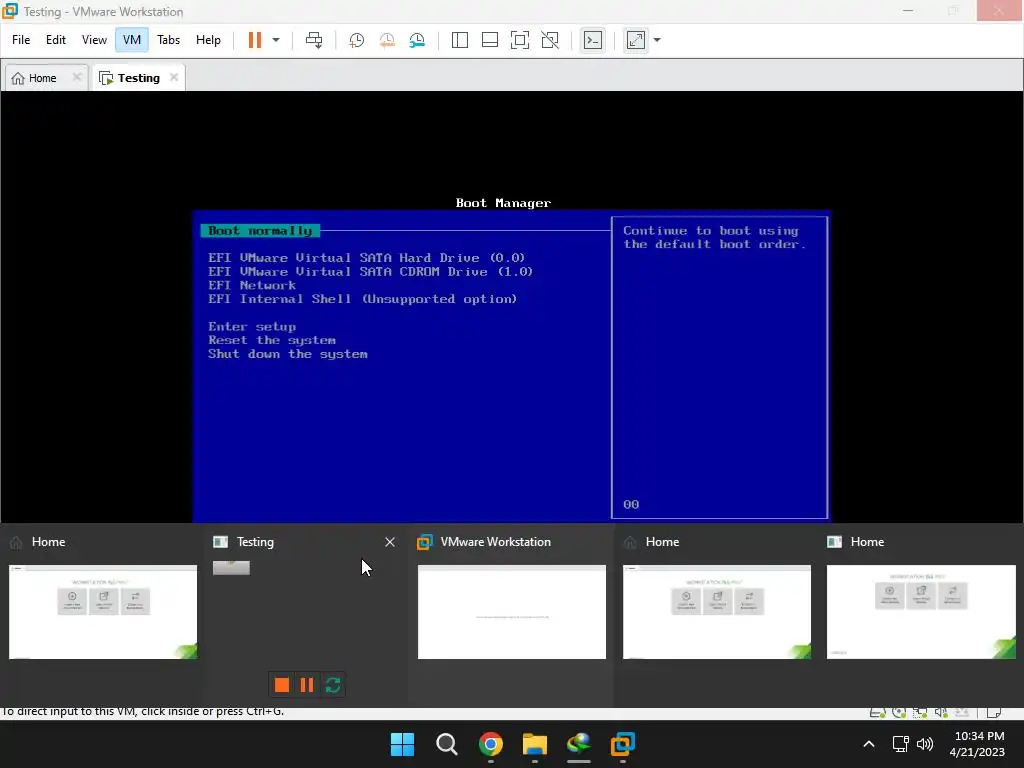Select EFI VMware Virtual SATA CDROM Drive entry
The width and height of the screenshot is (1024, 768).
tap(370, 272)
